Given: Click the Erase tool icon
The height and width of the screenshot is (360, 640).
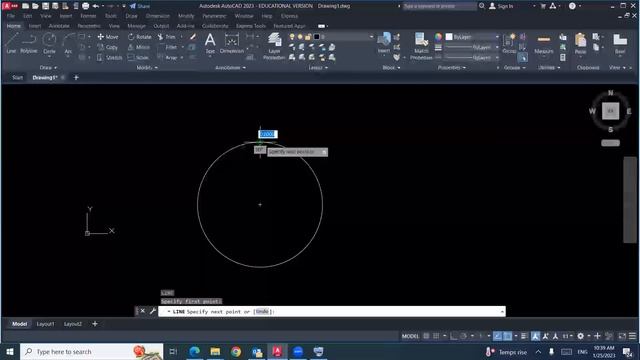Looking at the screenshot, I should click(193, 37).
